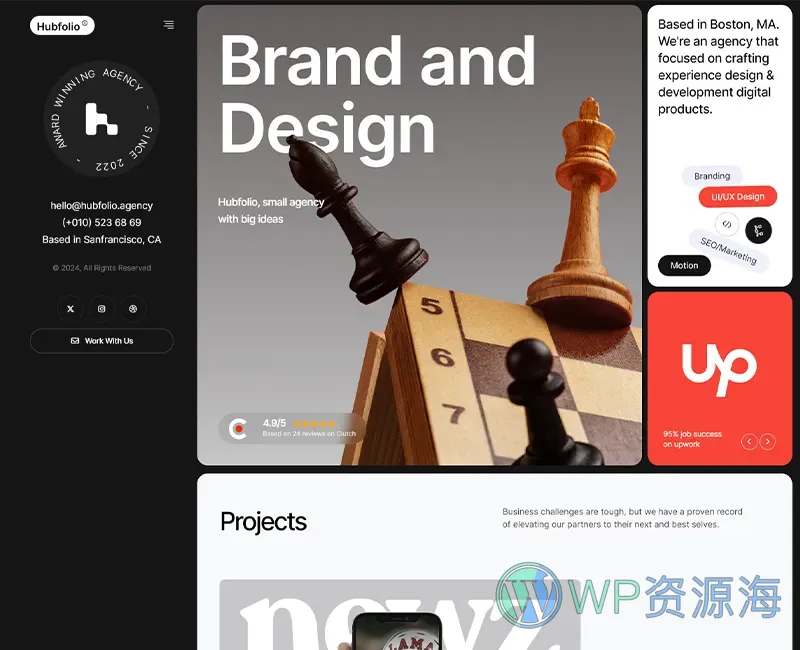The height and width of the screenshot is (650, 800).
Task: Select the Branding tag
Action: tap(712, 176)
